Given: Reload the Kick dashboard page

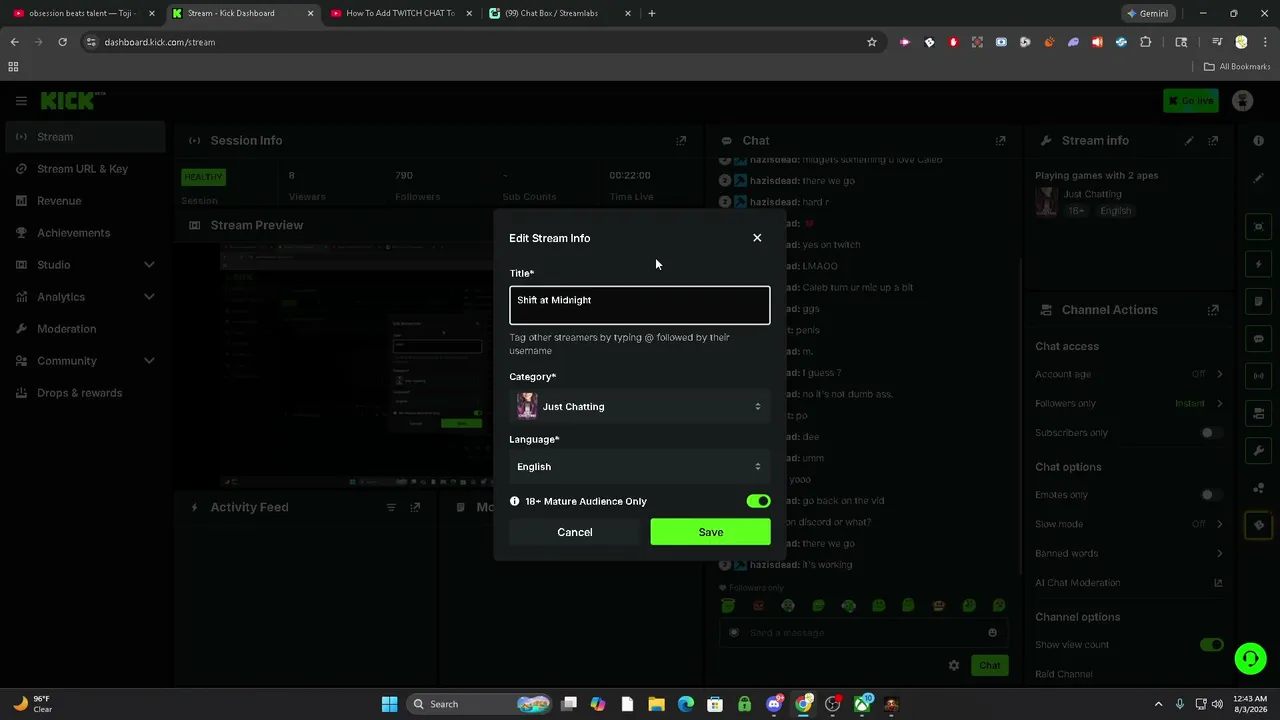Looking at the screenshot, I should [x=62, y=42].
